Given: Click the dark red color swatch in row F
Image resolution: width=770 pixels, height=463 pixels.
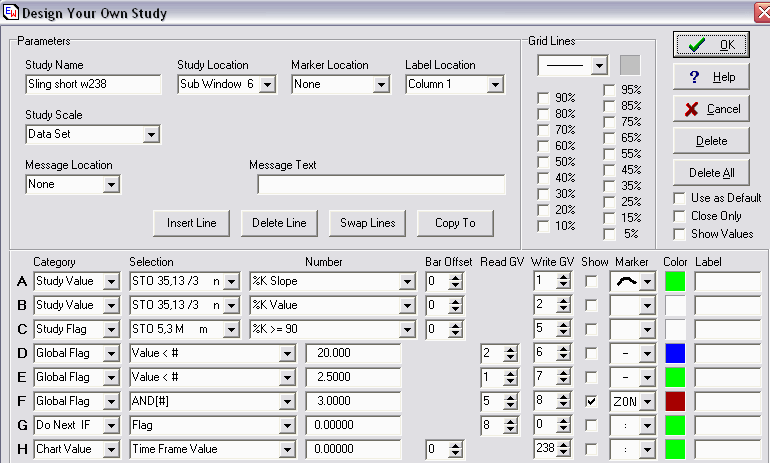Looking at the screenshot, I should pos(675,402).
